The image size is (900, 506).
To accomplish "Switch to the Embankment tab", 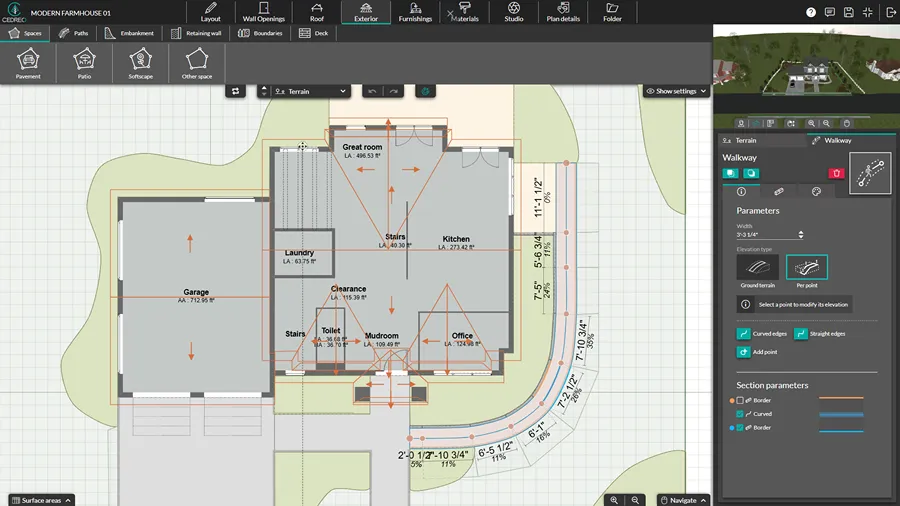I will (130, 33).
